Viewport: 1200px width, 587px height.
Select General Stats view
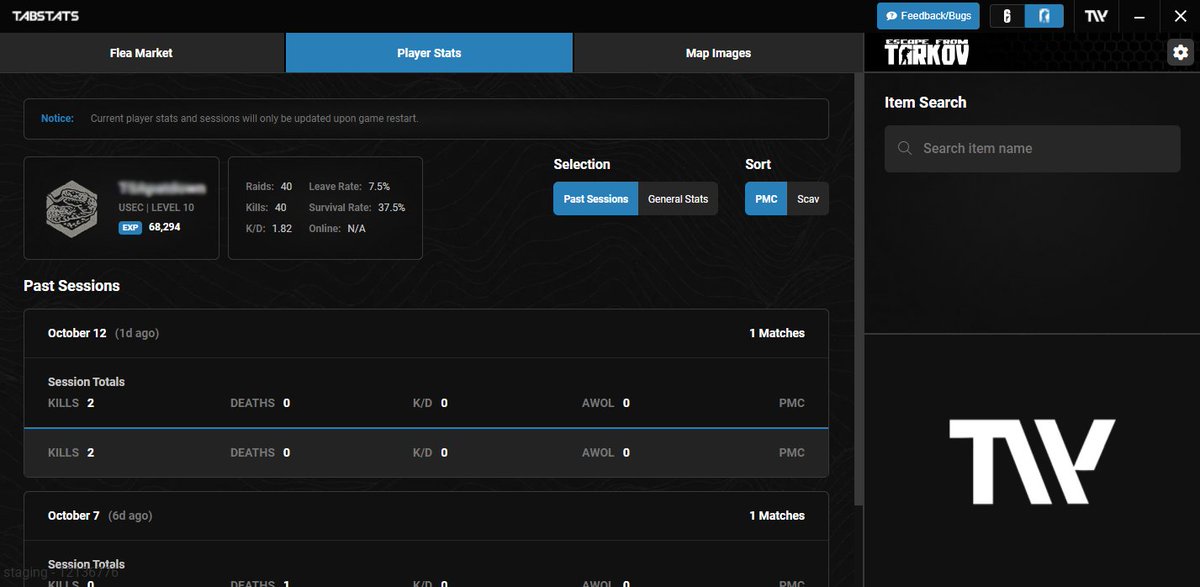tap(678, 199)
